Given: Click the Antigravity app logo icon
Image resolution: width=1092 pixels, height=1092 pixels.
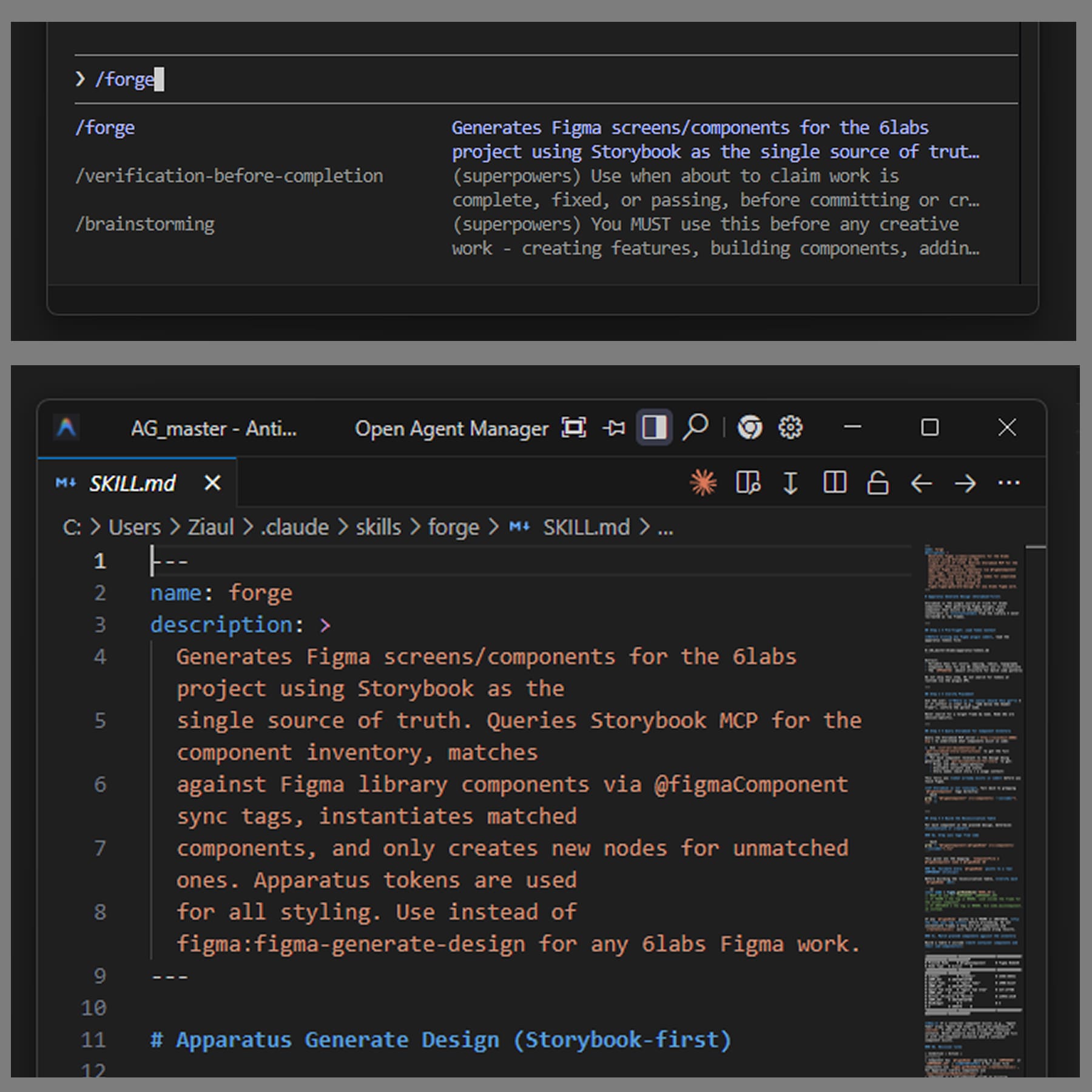Looking at the screenshot, I should (67, 428).
